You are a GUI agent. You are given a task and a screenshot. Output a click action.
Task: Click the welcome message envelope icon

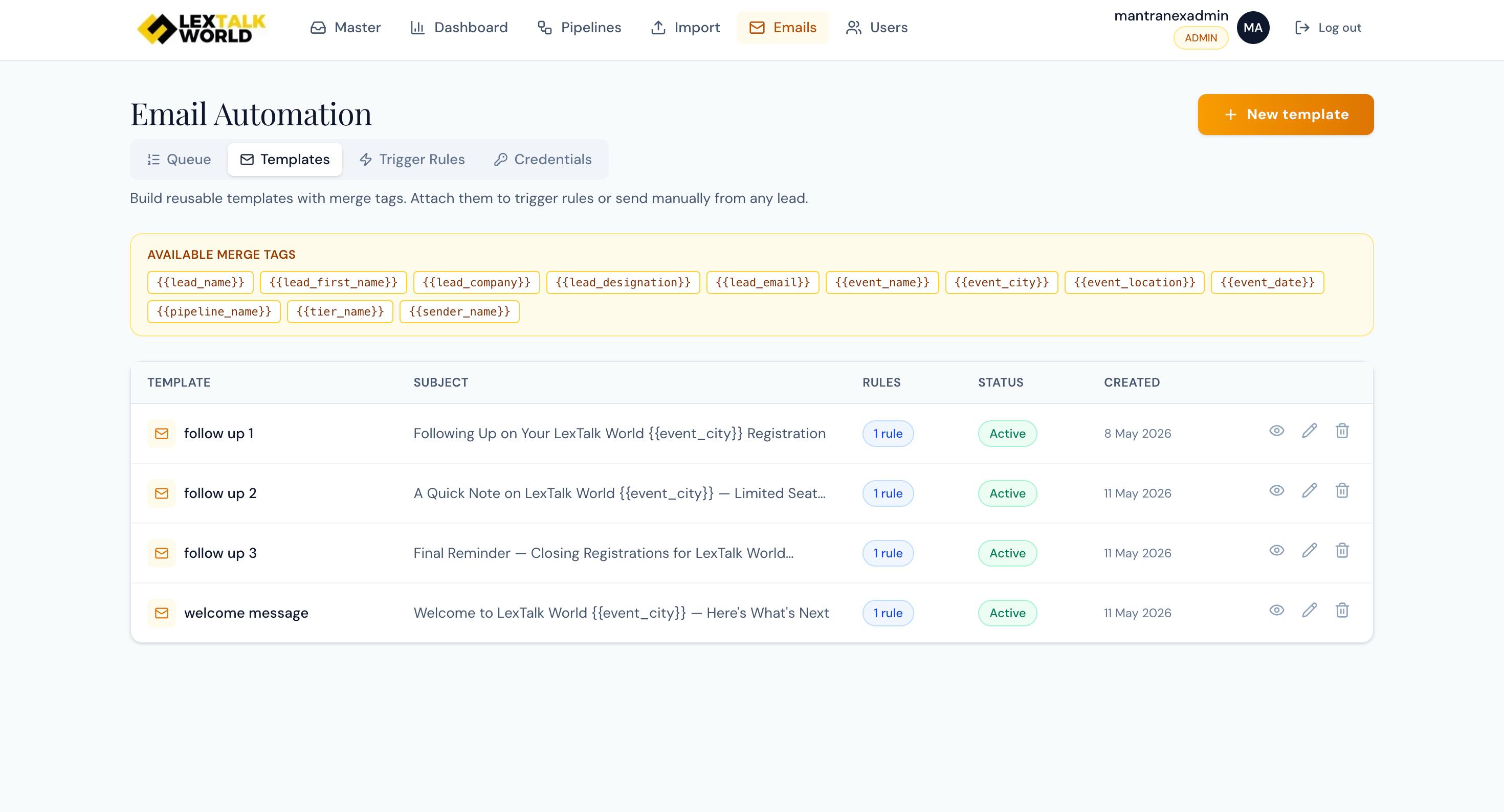pyautogui.click(x=162, y=613)
